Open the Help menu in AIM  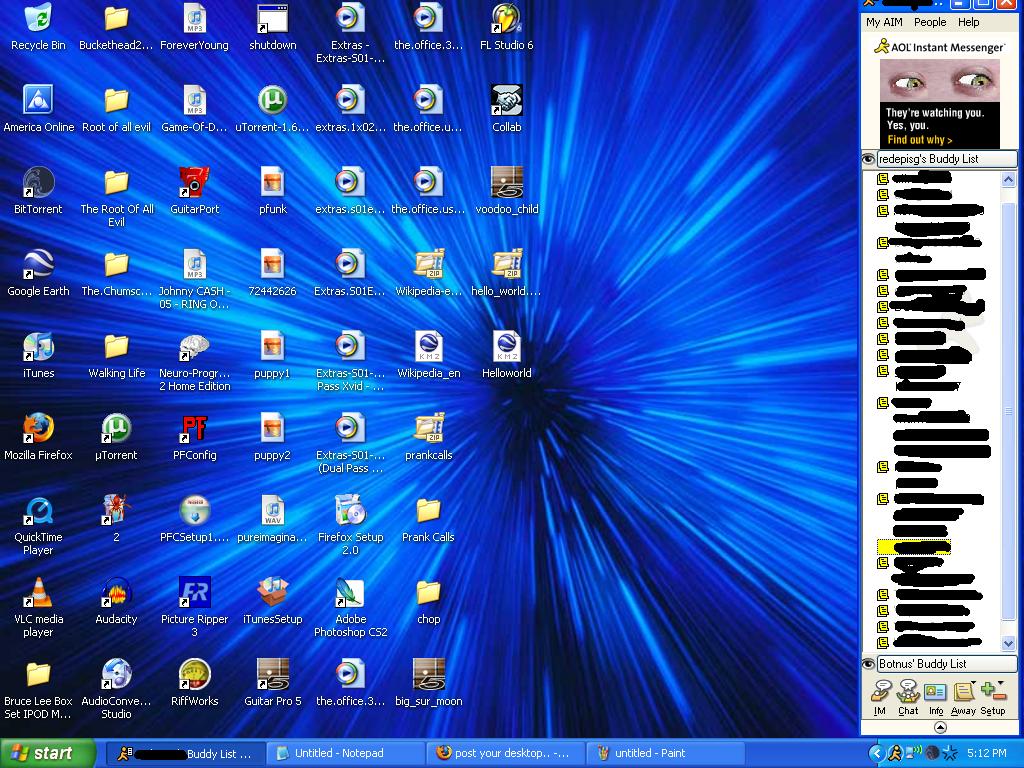pos(968,22)
